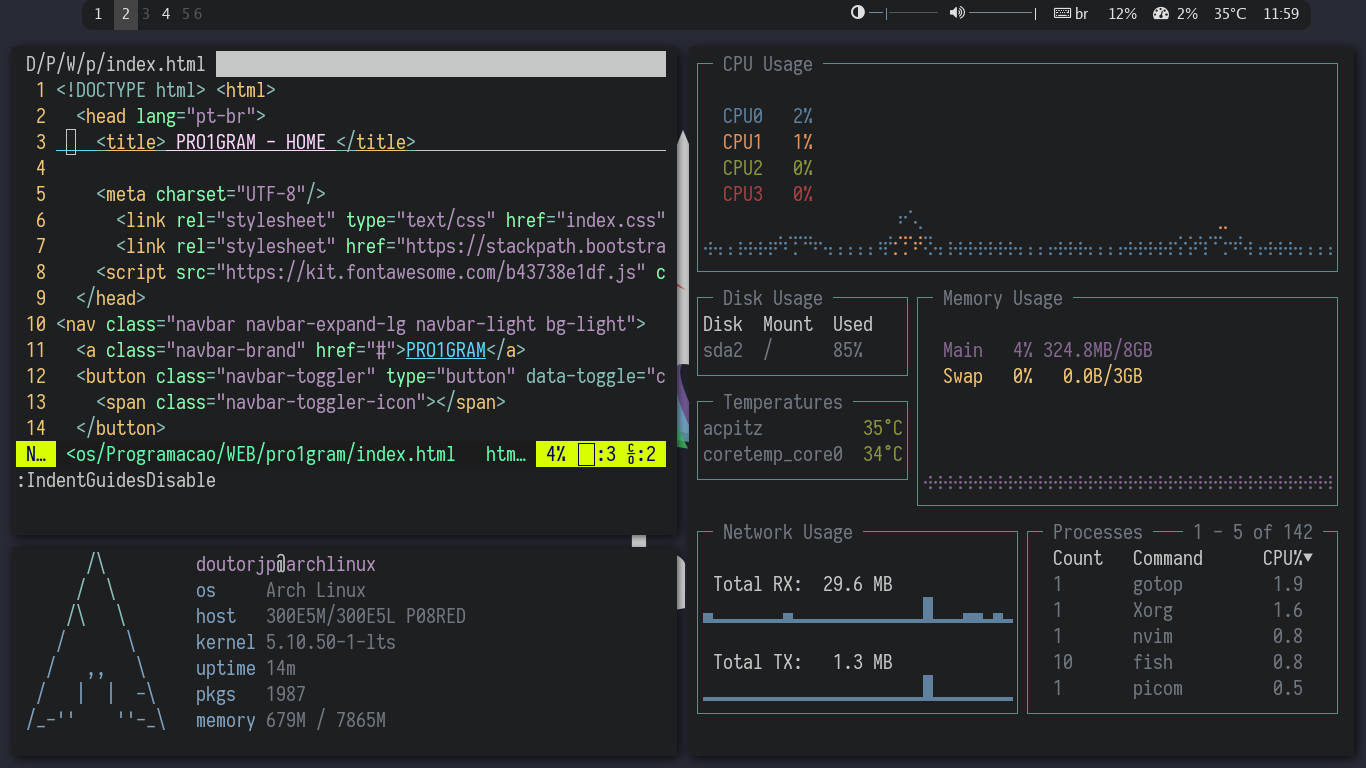
Task: Click the 35°C temperature indicator
Action: (1230, 14)
